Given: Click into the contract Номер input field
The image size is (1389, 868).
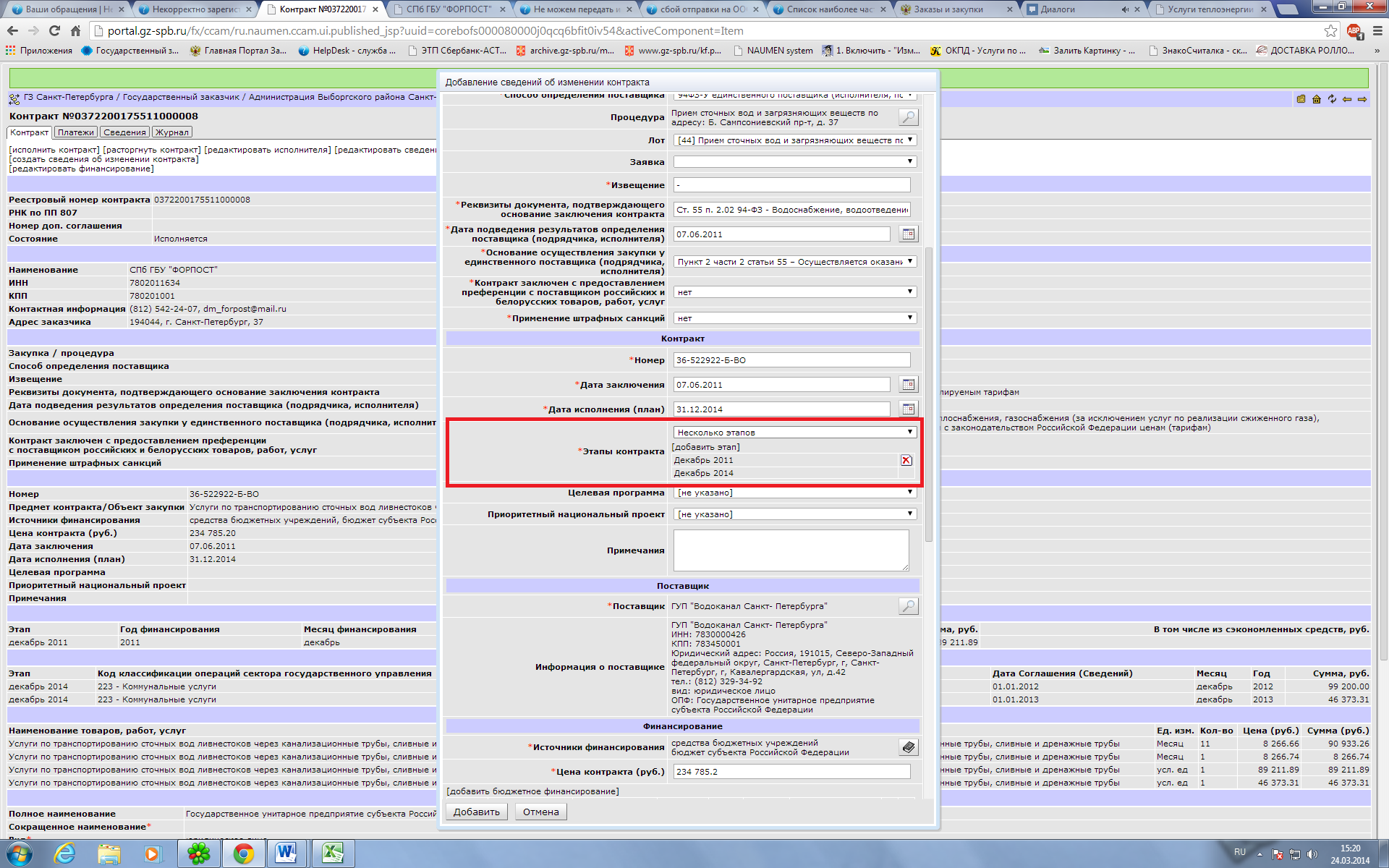Looking at the screenshot, I should click(x=791, y=360).
